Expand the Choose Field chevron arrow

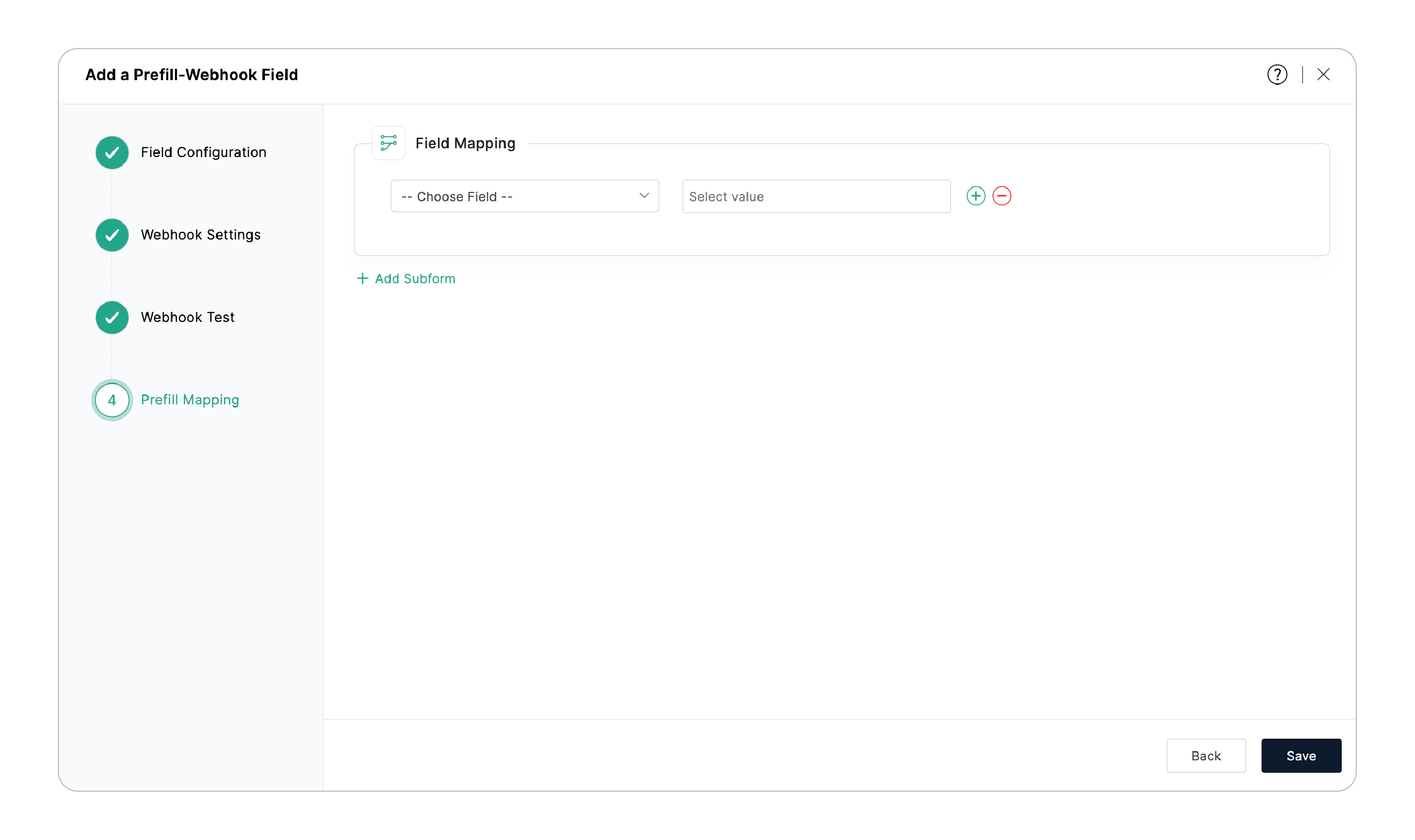644,196
